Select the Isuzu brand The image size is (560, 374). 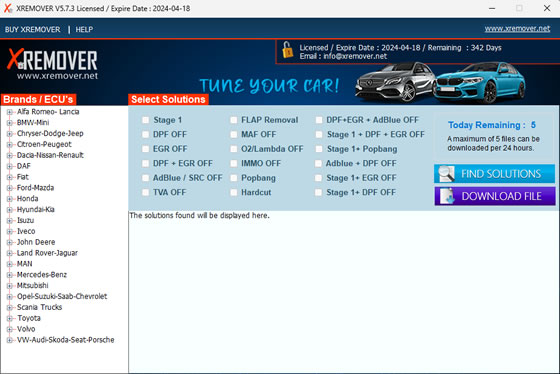[25, 220]
